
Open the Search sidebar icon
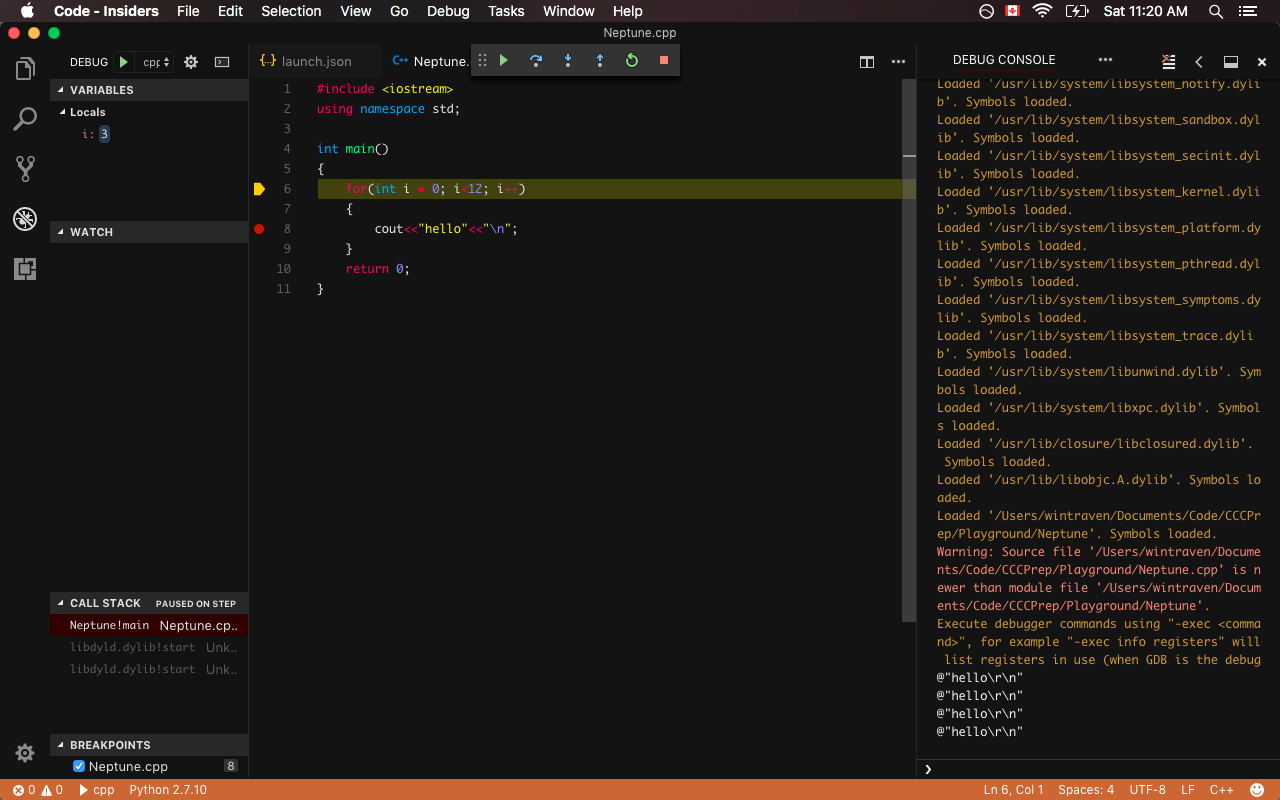point(25,118)
